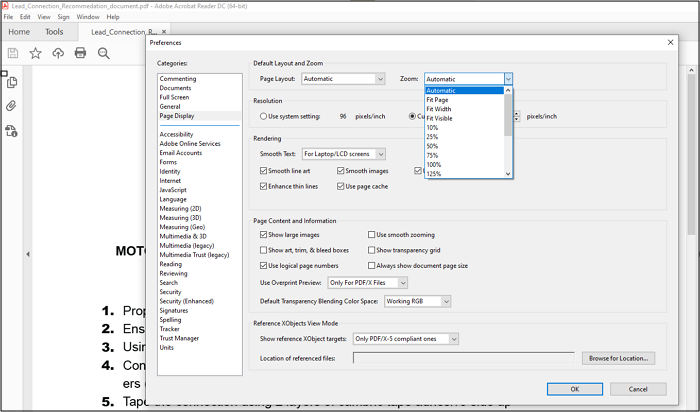Click the star bookmark icon
The image size is (700, 412).
coord(35,53)
